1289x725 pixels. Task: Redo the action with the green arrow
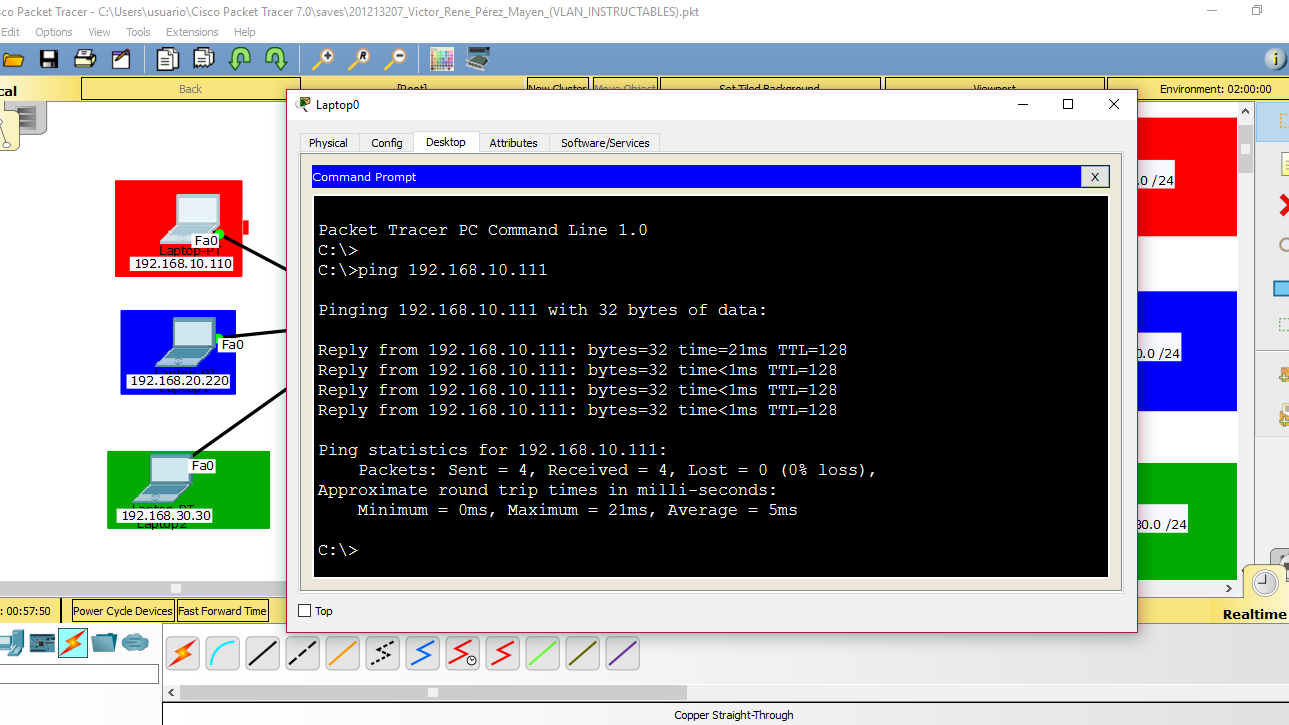276,59
